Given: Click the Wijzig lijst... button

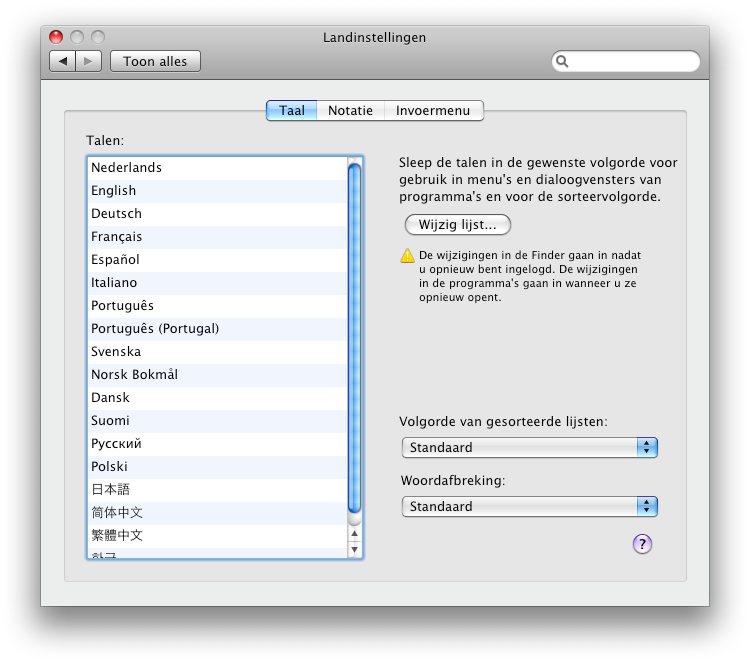Looking at the screenshot, I should [x=458, y=224].
